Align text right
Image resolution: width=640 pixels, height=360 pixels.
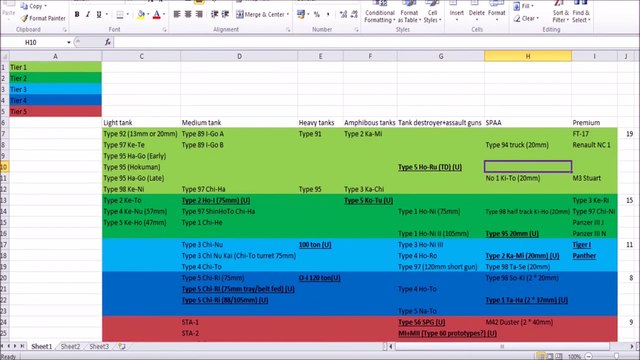[199, 14]
